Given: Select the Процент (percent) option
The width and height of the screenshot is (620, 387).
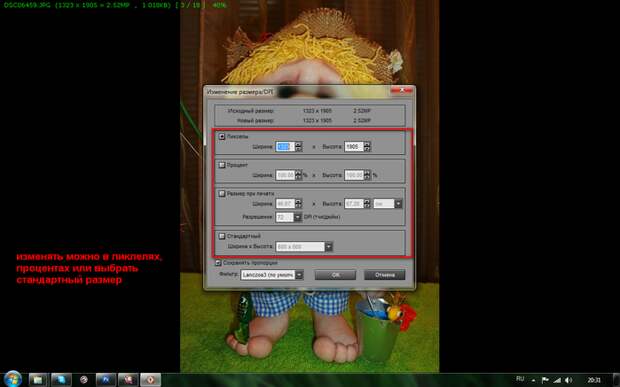Looking at the screenshot, I should tap(222, 165).
